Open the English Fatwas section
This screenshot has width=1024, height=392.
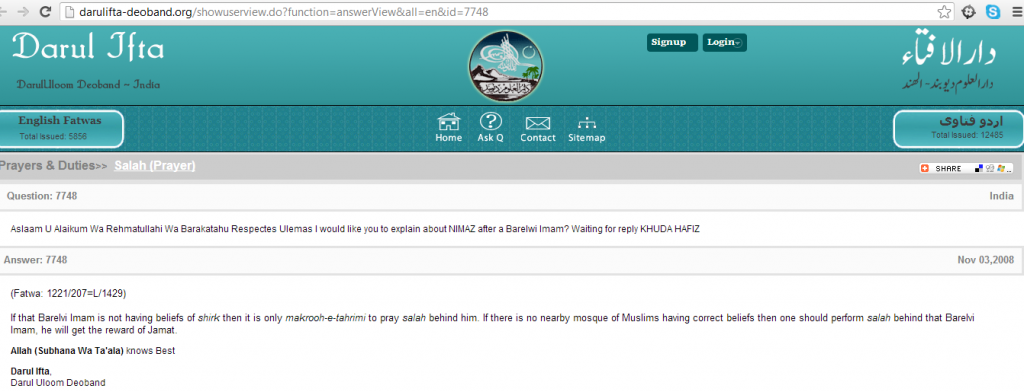pyautogui.click(x=61, y=128)
